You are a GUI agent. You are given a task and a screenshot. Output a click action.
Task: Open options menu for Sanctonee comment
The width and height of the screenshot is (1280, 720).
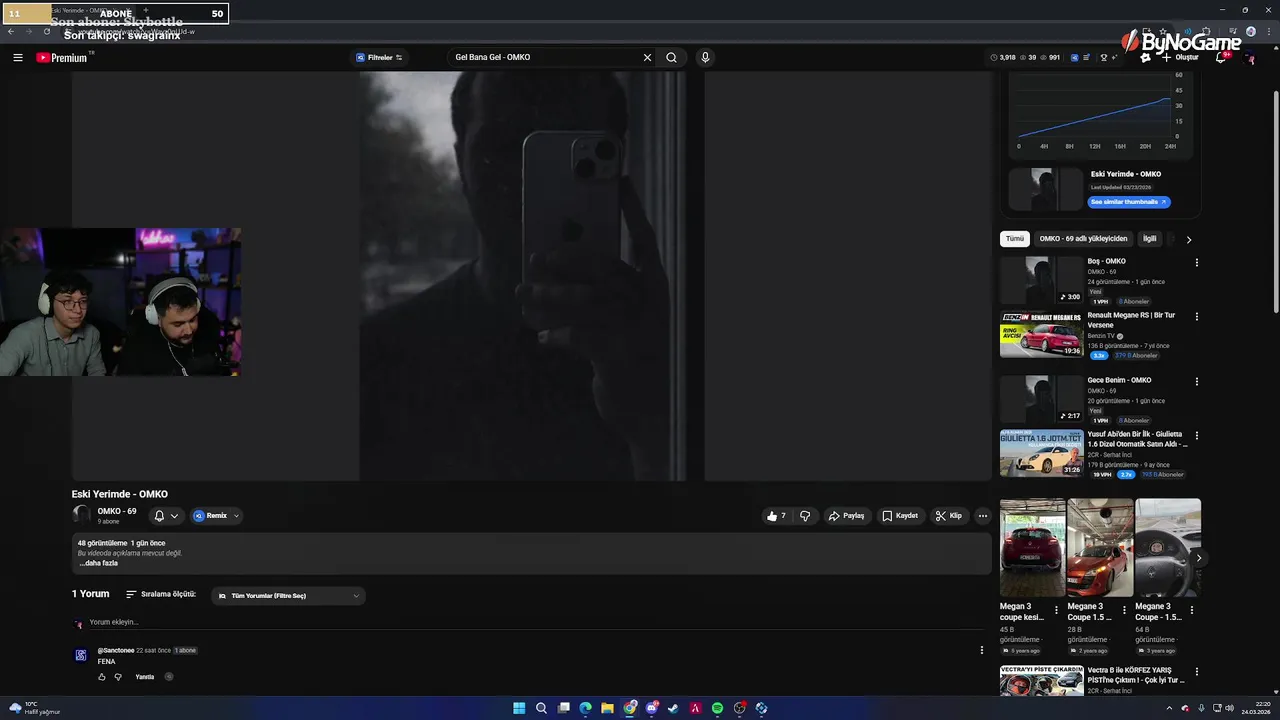pos(981,650)
